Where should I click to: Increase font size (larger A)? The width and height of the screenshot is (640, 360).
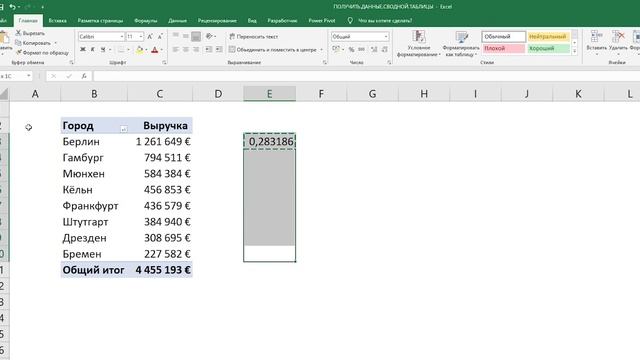(150, 37)
